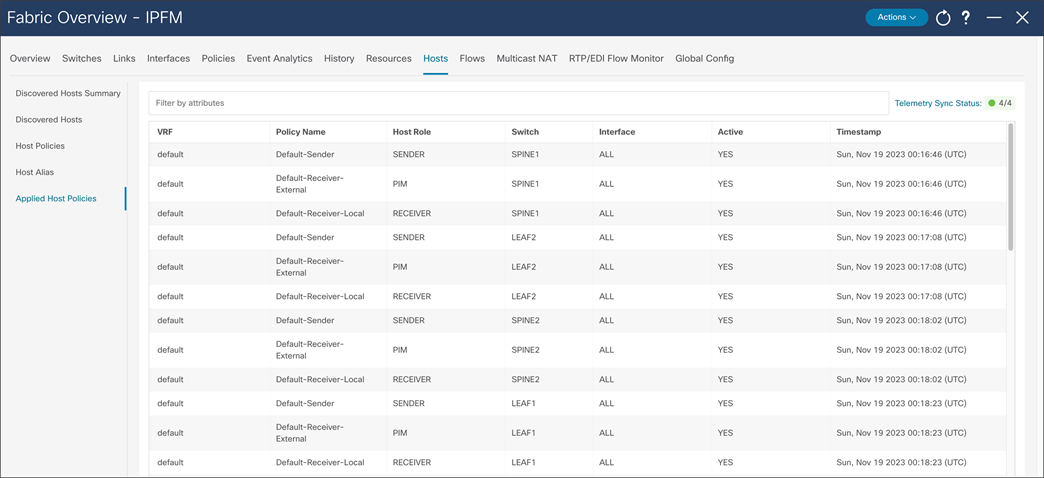Click RECEIVER role in the LEAF1 row
This screenshot has width=1044, height=478.
point(412,462)
